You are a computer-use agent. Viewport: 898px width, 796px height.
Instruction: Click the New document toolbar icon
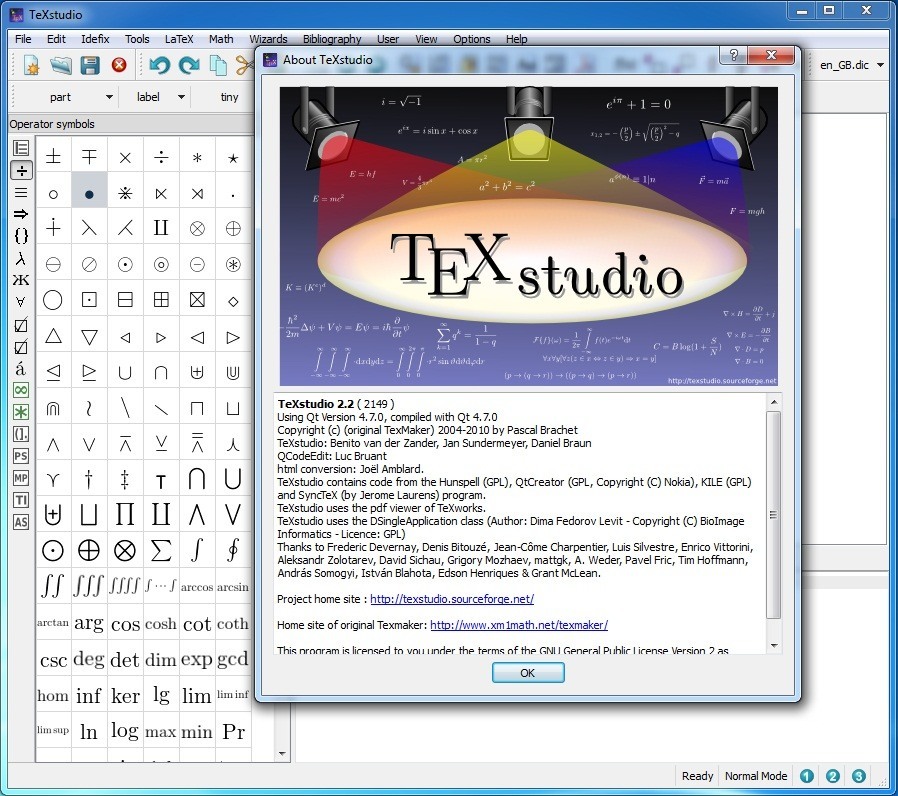point(31,65)
